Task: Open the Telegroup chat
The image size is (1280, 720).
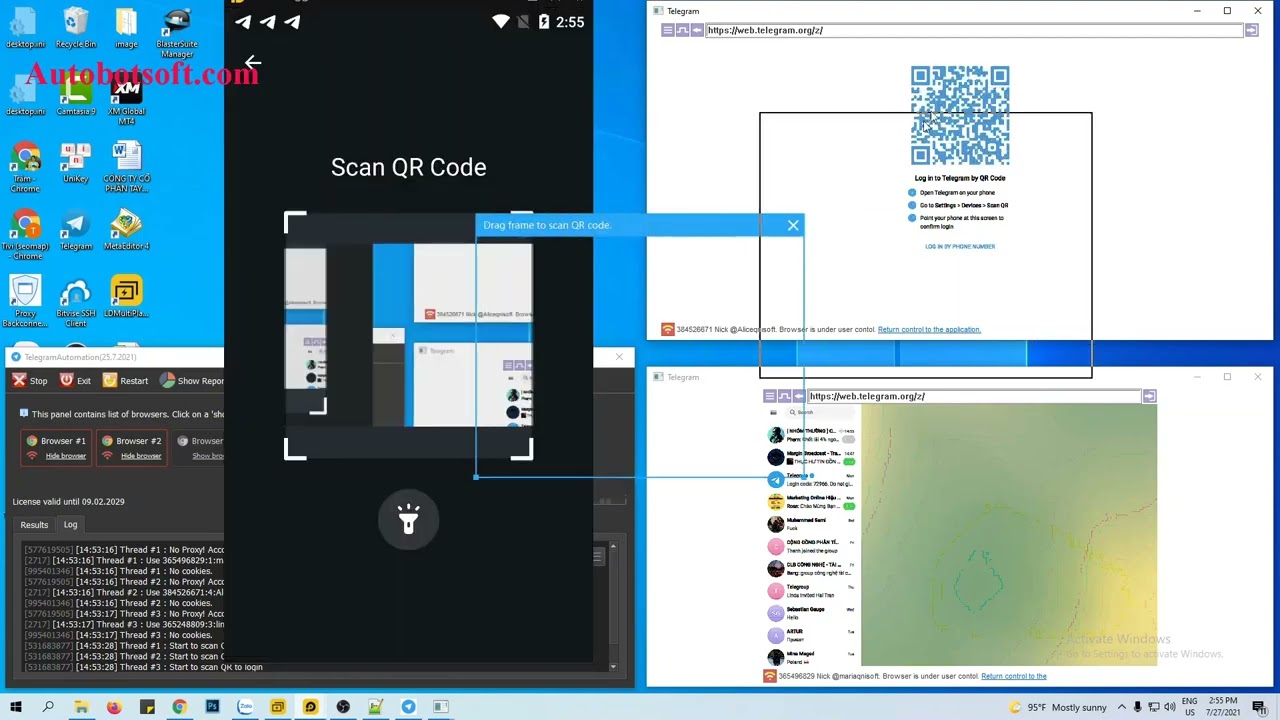Action: (x=811, y=591)
